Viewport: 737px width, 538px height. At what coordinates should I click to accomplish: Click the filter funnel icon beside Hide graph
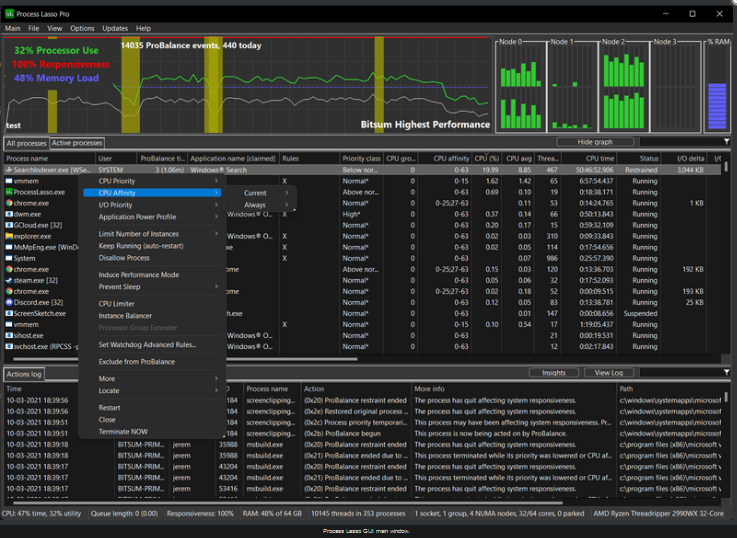click(x=726, y=141)
